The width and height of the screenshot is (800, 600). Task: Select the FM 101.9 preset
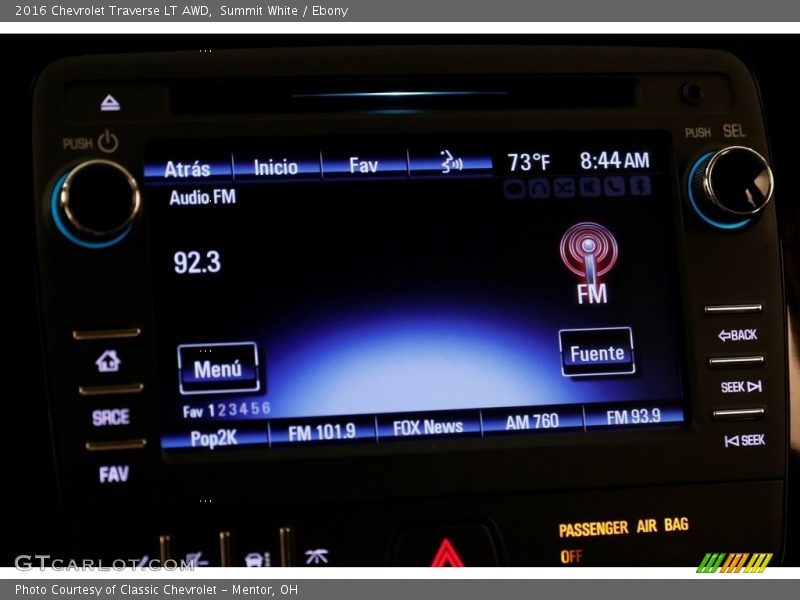(322, 432)
